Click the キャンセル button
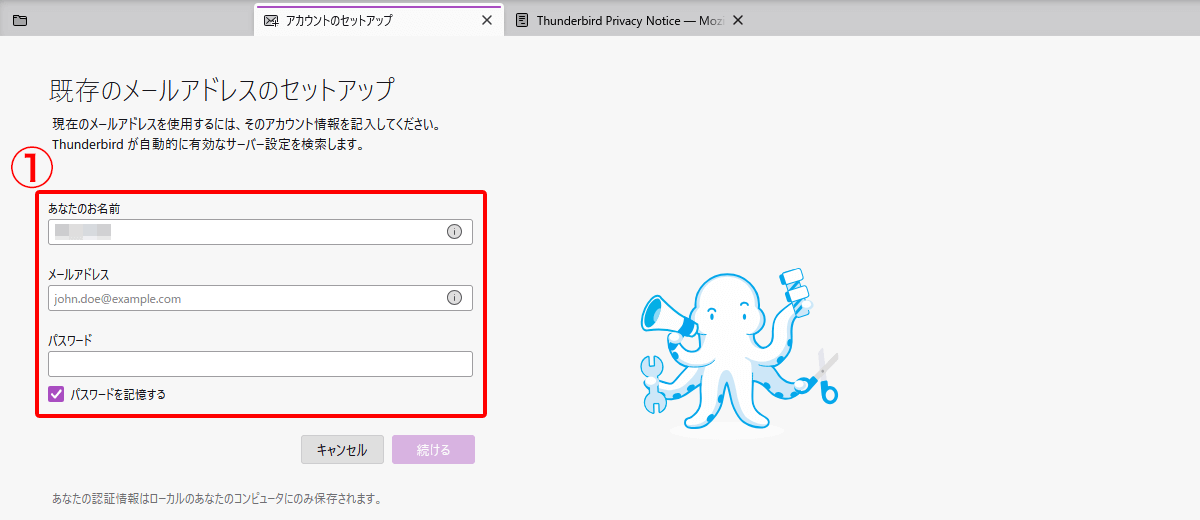This screenshot has width=1200, height=520. [342, 450]
